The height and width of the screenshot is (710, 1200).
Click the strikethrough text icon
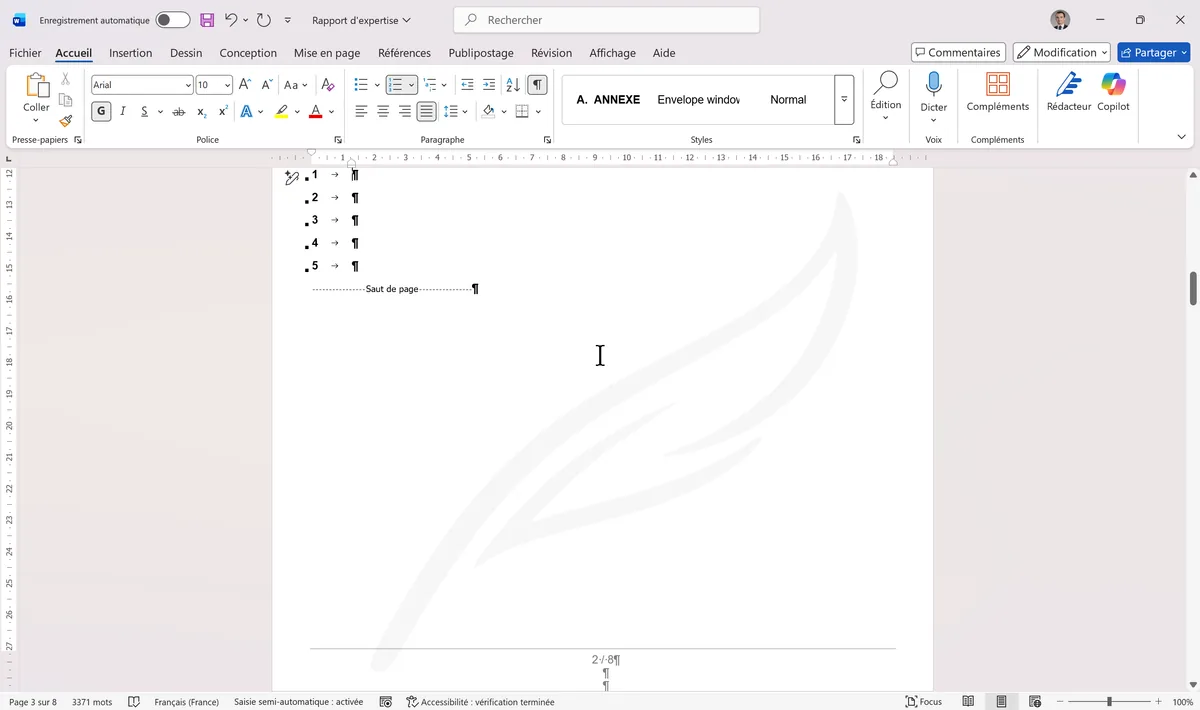(178, 111)
